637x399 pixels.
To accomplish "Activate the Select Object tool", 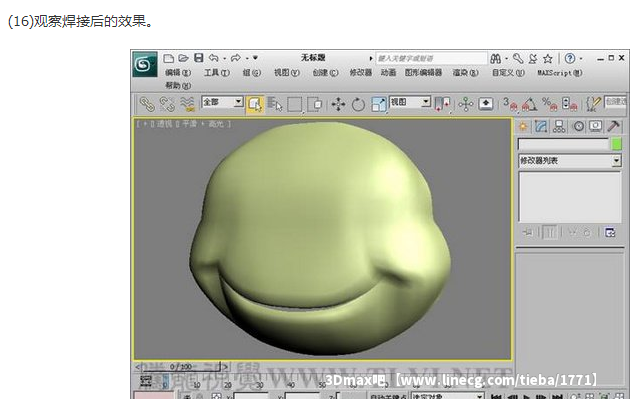I will point(255,104).
